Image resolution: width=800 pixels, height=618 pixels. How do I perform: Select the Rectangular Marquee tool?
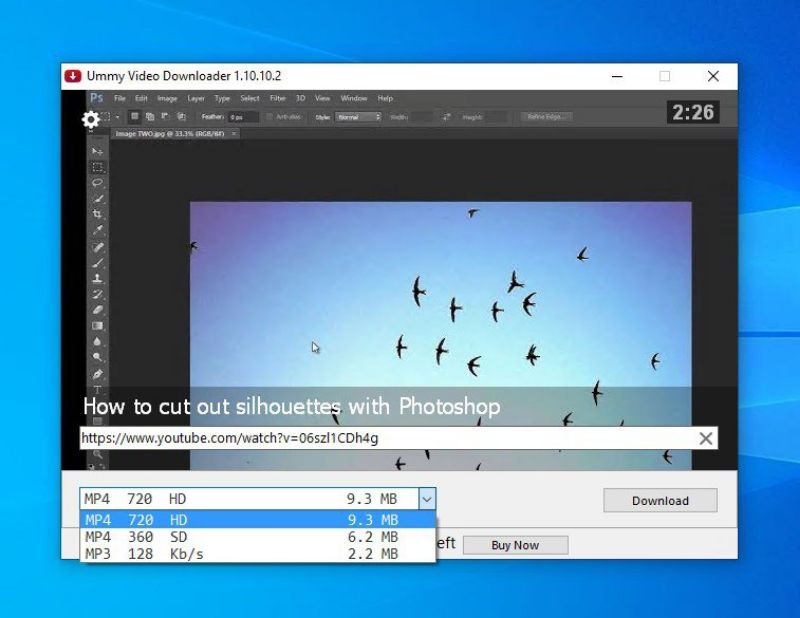point(97,167)
